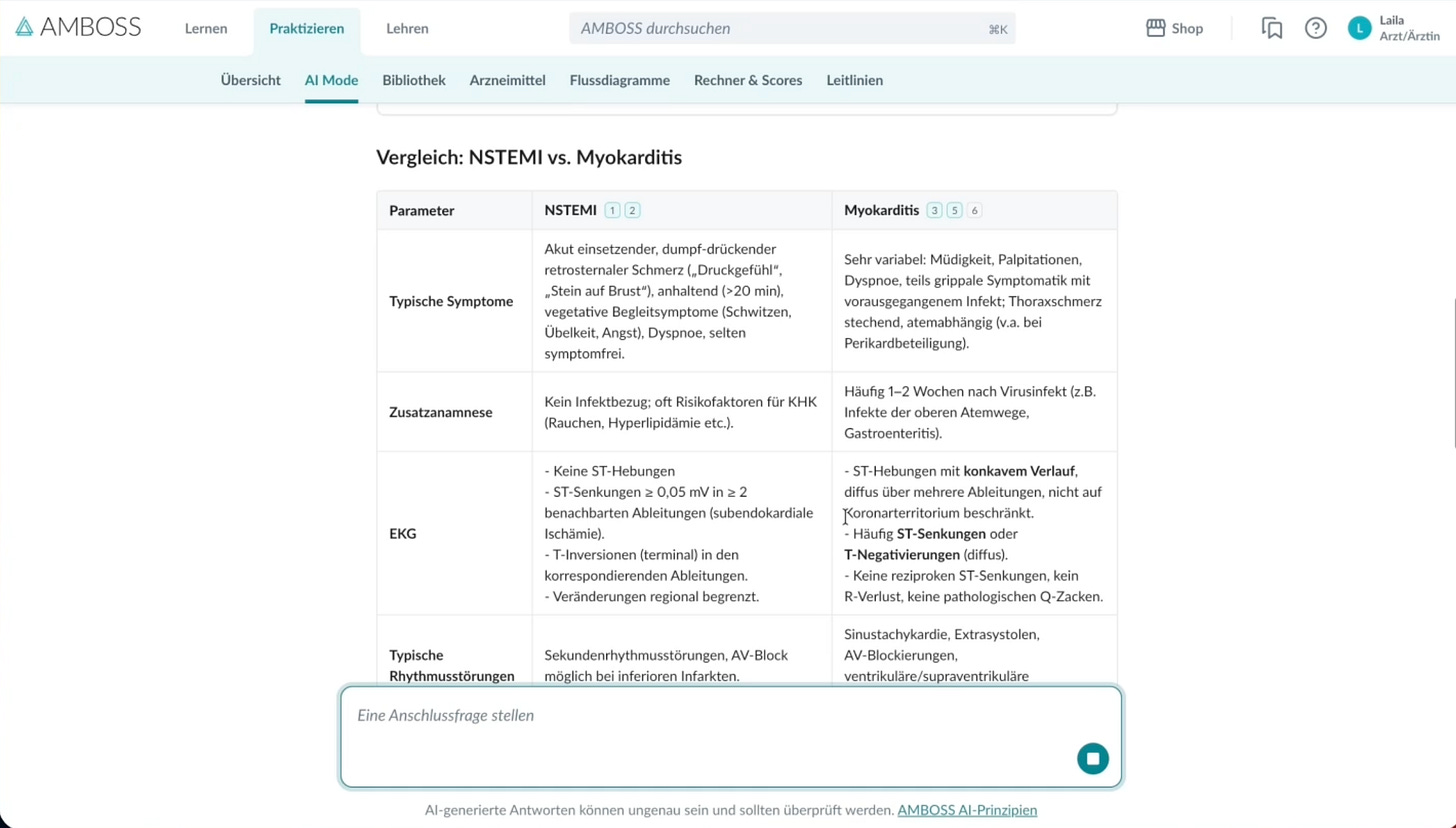This screenshot has height=828, width=1456.
Task: Open the help question mark icon
Action: [1316, 28]
